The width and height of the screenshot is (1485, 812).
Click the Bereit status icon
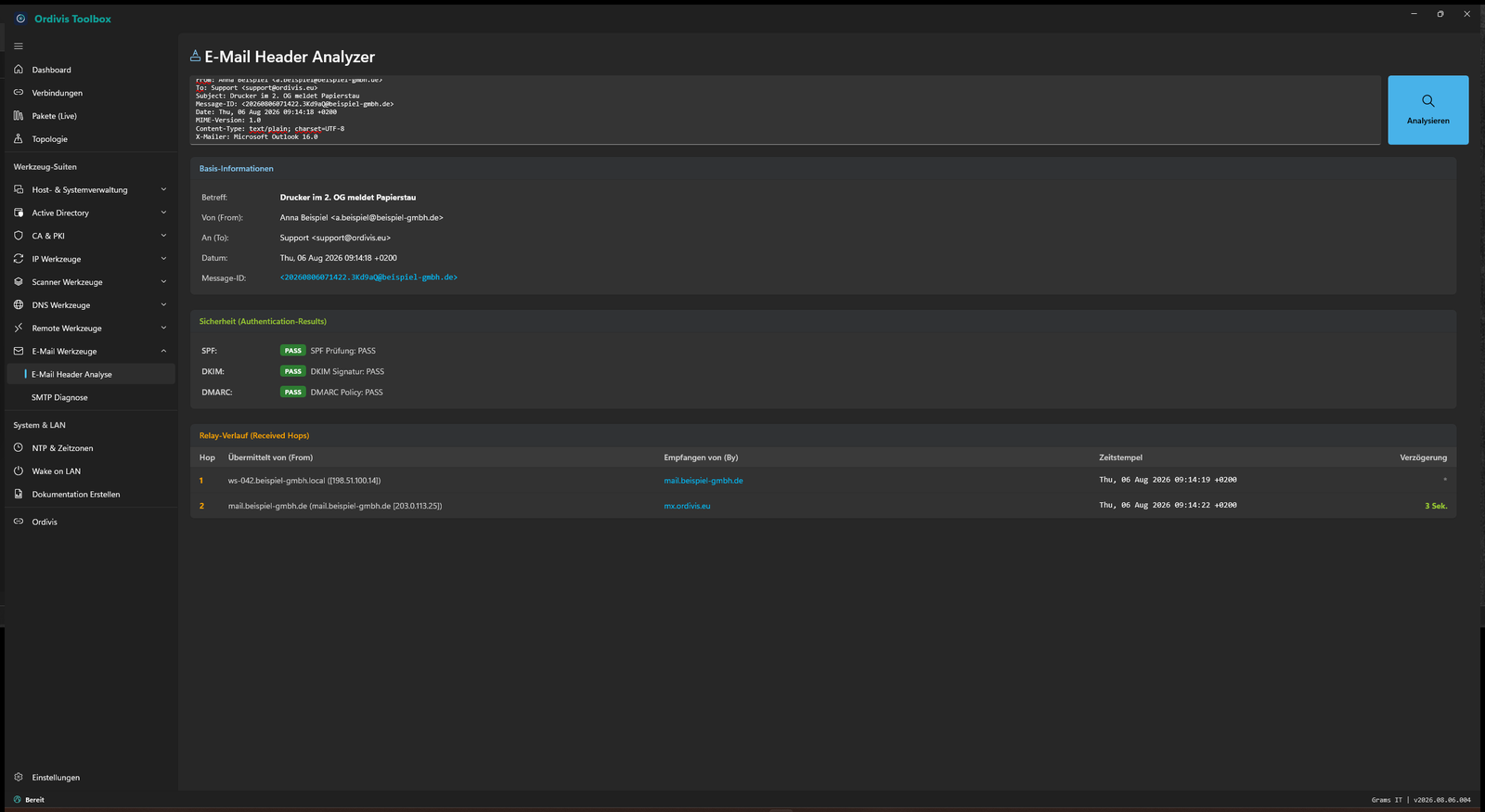[18, 799]
